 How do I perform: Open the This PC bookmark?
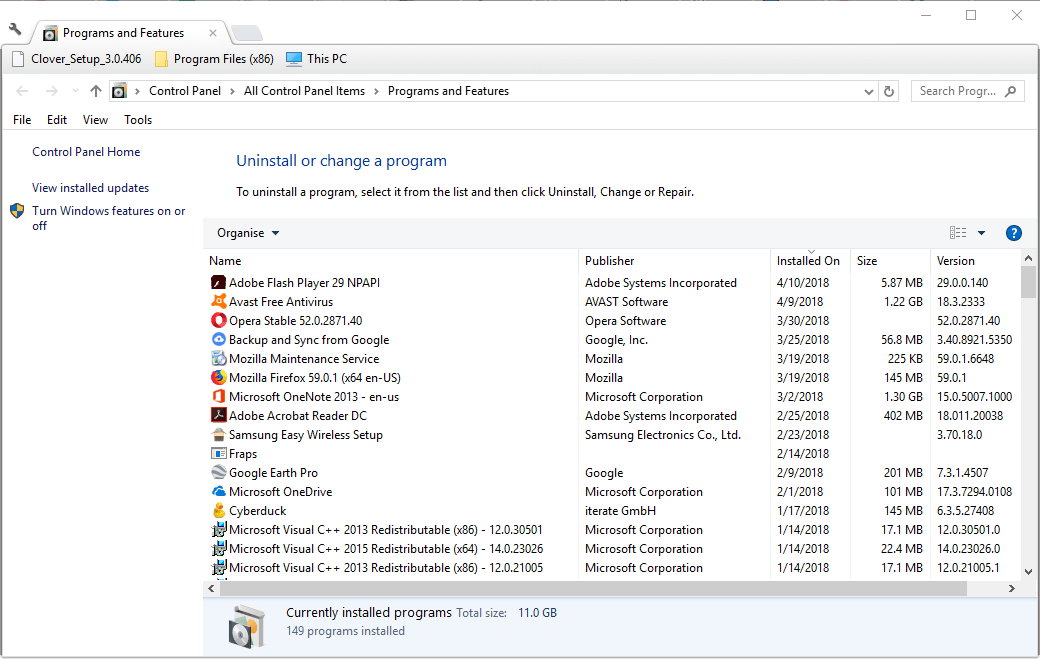click(316, 59)
